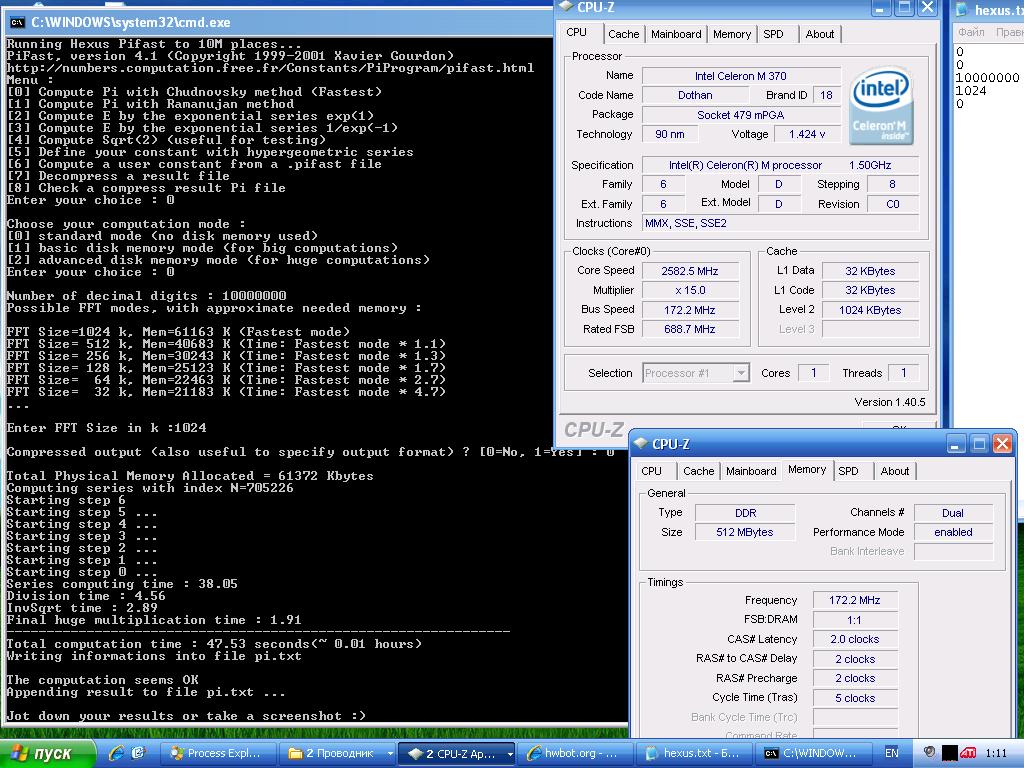Switch to hexus.txt Notepad taskbar button
The height and width of the screenshot is (768, 1024).
tap(694, 754)
